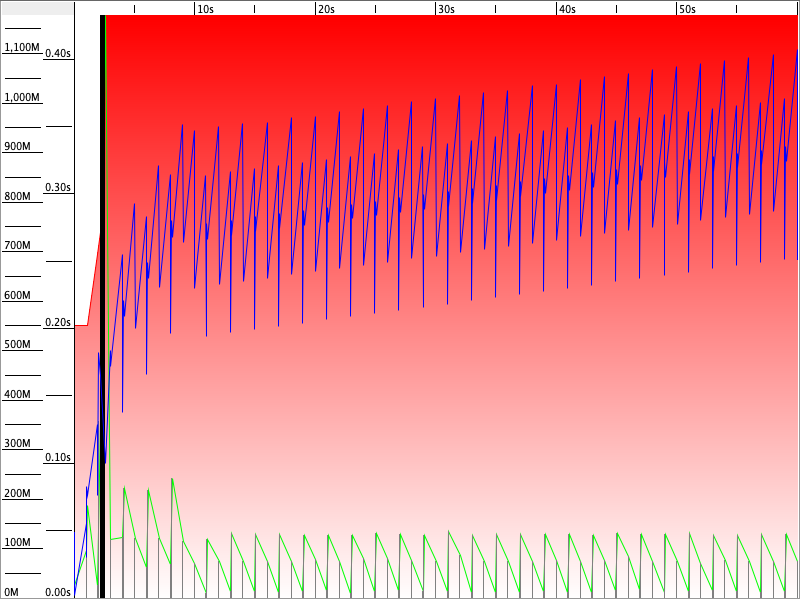Select the 0.30s duration axis label
Image resolution: width=800 pixels, height=600 pixels.
coord(58,188)
